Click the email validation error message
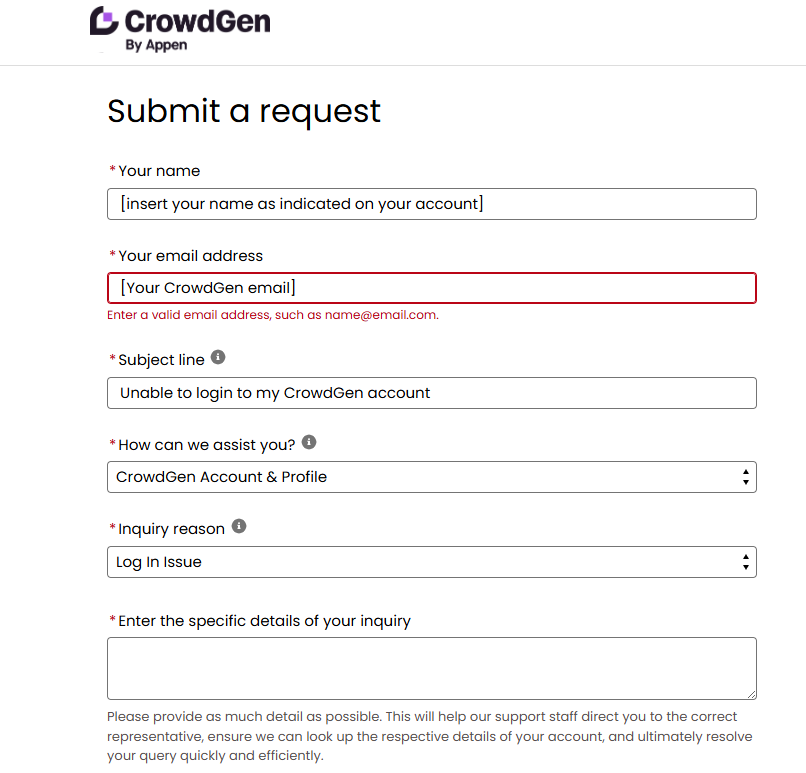This screenshot has width=806, height=773. coord(272,314)
